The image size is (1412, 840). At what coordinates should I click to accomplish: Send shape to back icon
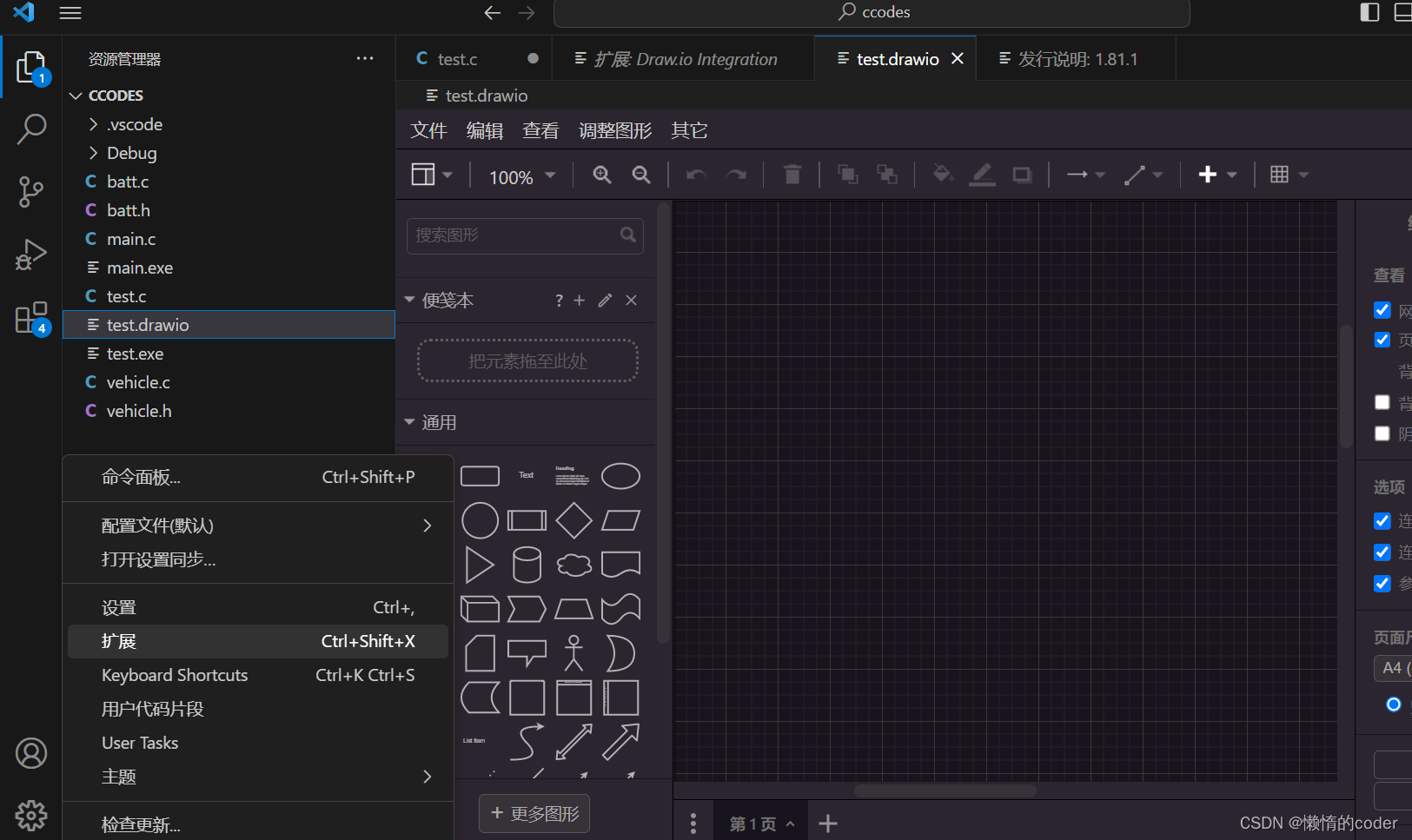886,175
